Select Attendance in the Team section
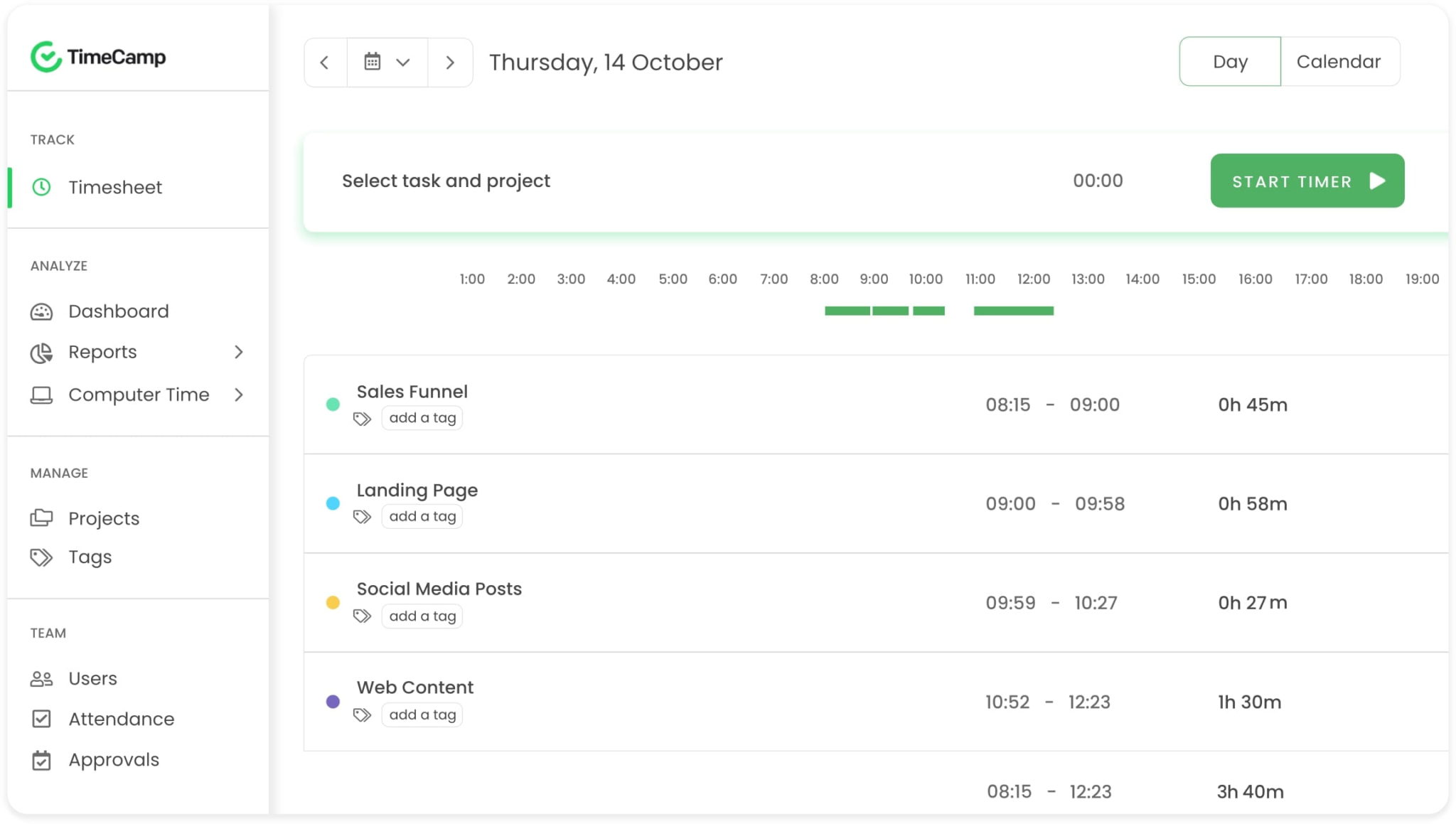This screenshot has width=1456, height=824. point(41,719)
